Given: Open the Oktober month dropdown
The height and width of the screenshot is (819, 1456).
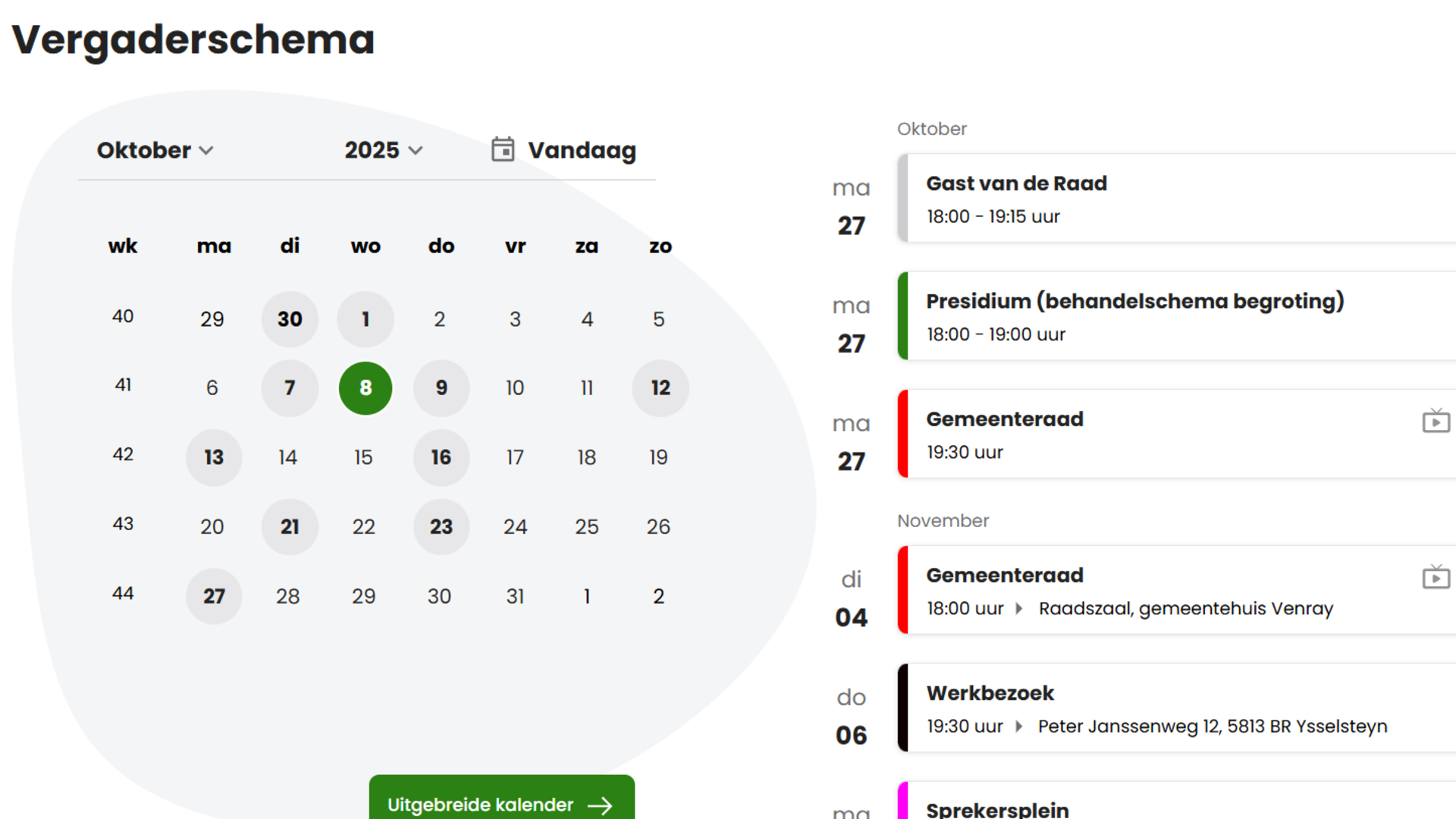Looking at the screenshot, I should (155, 150).
